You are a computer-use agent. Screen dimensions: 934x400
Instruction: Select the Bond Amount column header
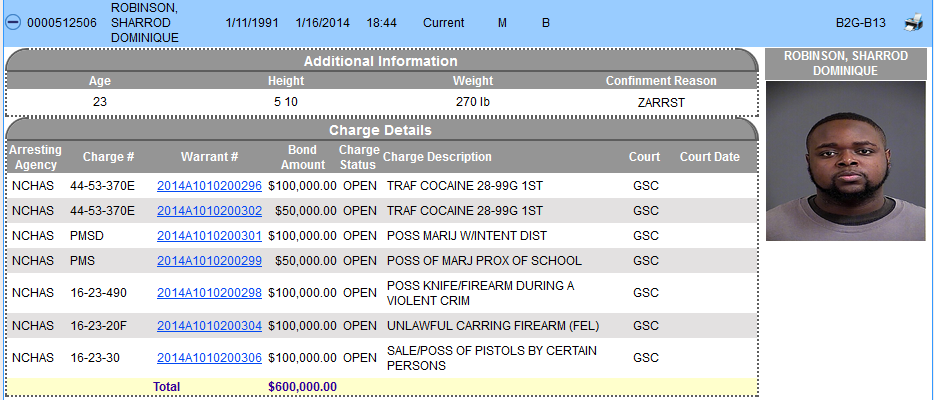(303, 157)
